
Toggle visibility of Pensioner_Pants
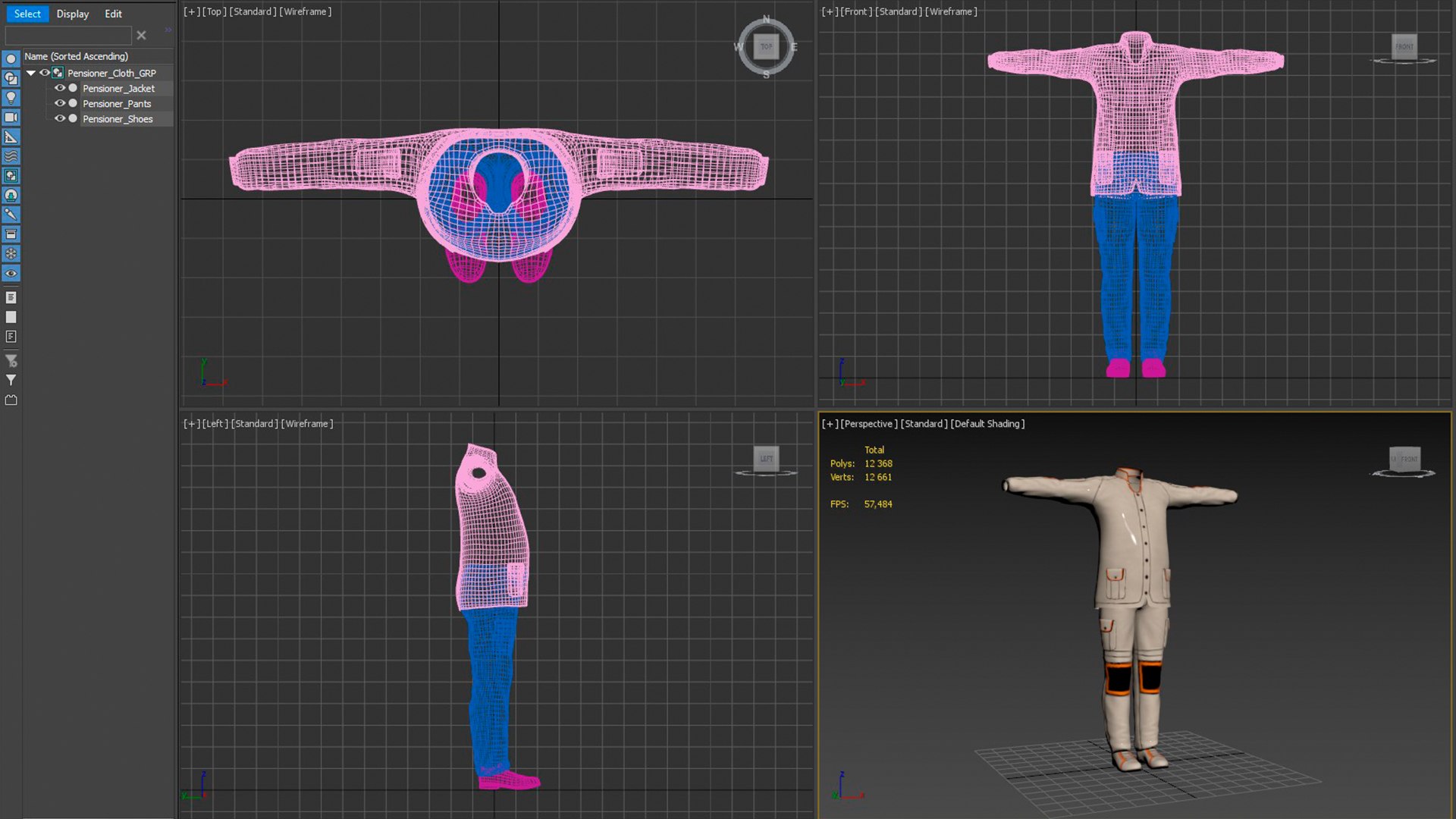click(60, 103)
